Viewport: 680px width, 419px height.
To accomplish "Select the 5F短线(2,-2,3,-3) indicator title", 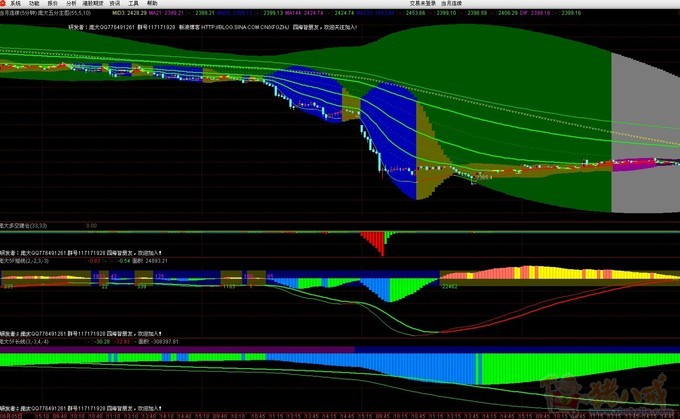I will pyautogui.click(x=24, y=261).
